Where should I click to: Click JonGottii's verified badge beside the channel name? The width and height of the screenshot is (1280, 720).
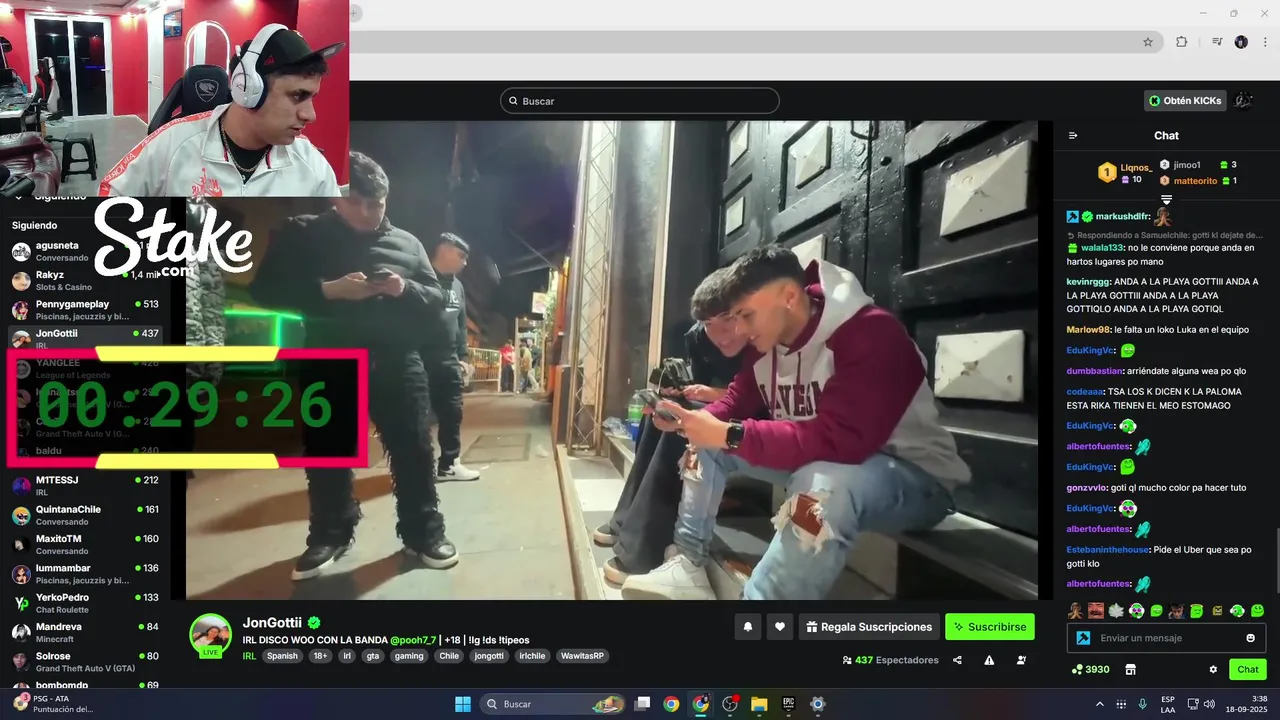[x=314, y=622]
